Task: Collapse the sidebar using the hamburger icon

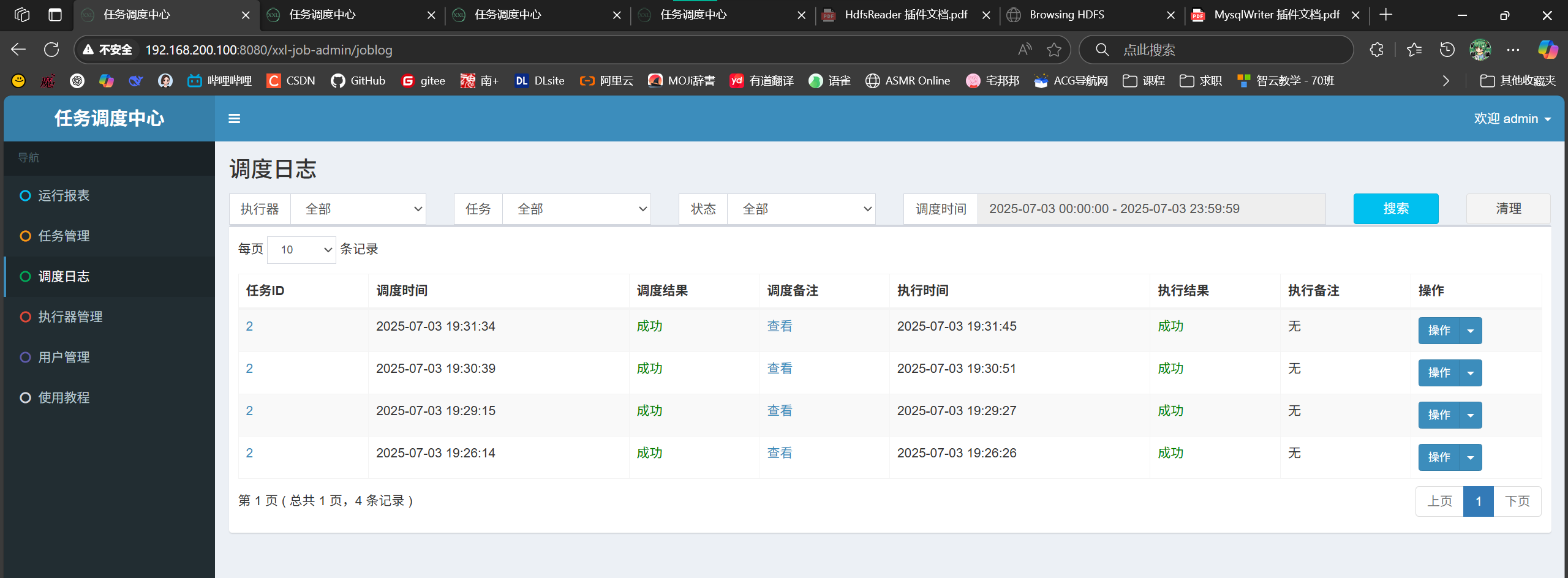Action: point(235,118)
